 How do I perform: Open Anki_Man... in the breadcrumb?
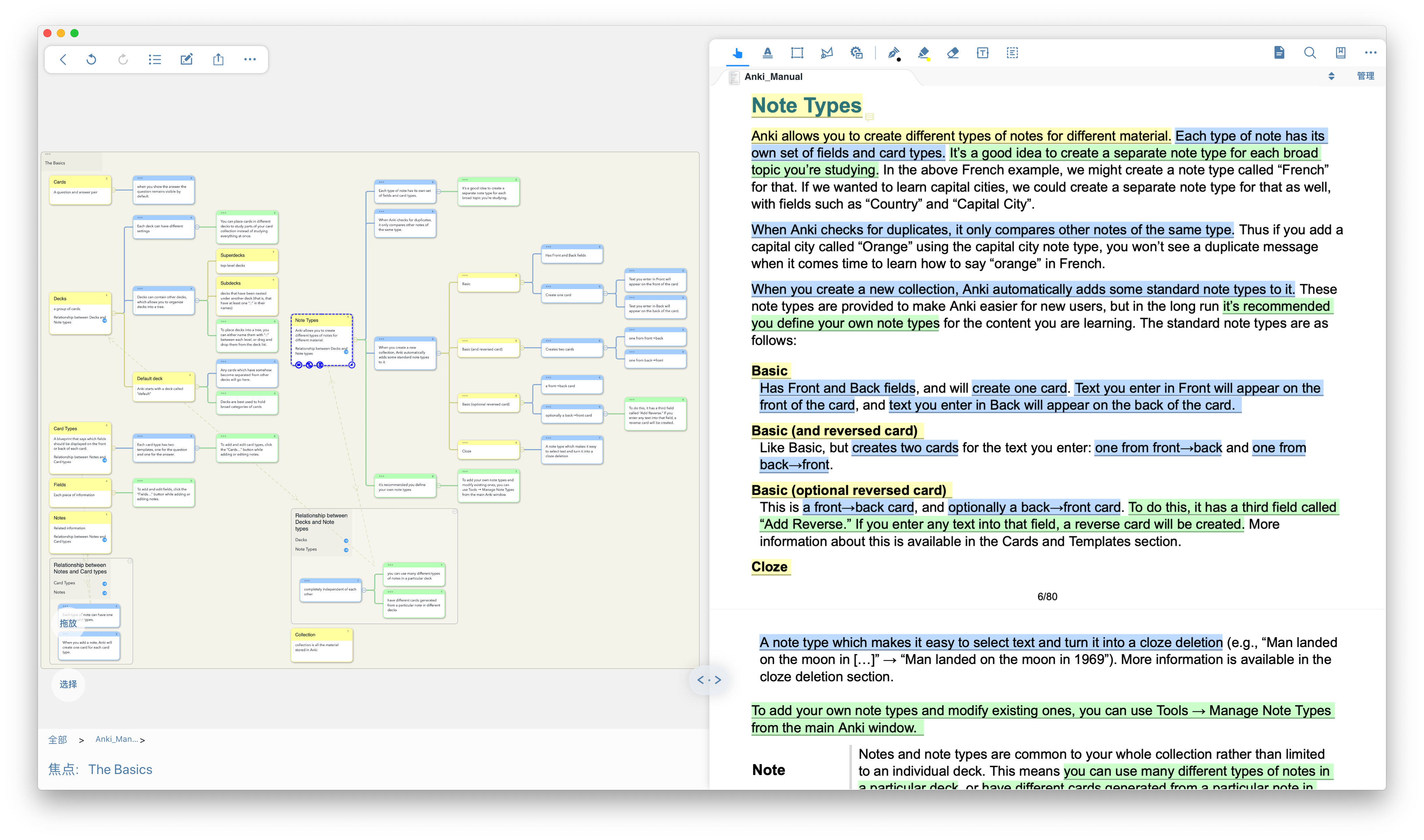[x=116, y=739]
